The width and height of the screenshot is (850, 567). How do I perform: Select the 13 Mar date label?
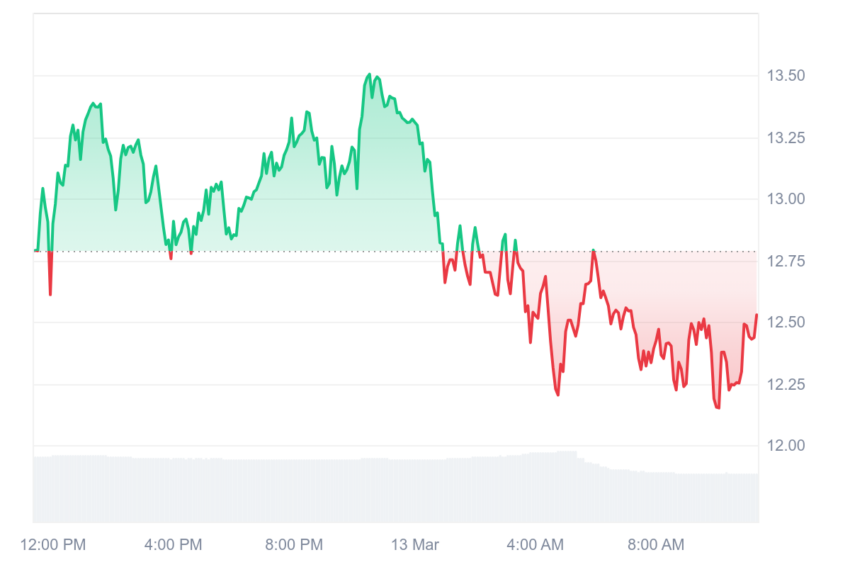[x=415, y=545]
